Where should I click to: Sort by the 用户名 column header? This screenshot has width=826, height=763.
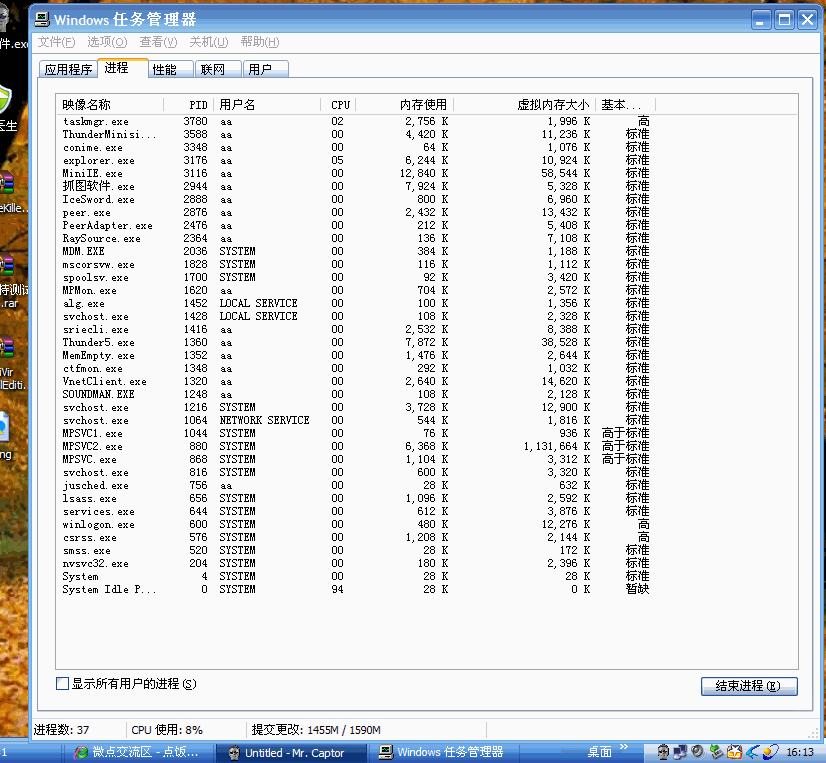coord(267,104)
